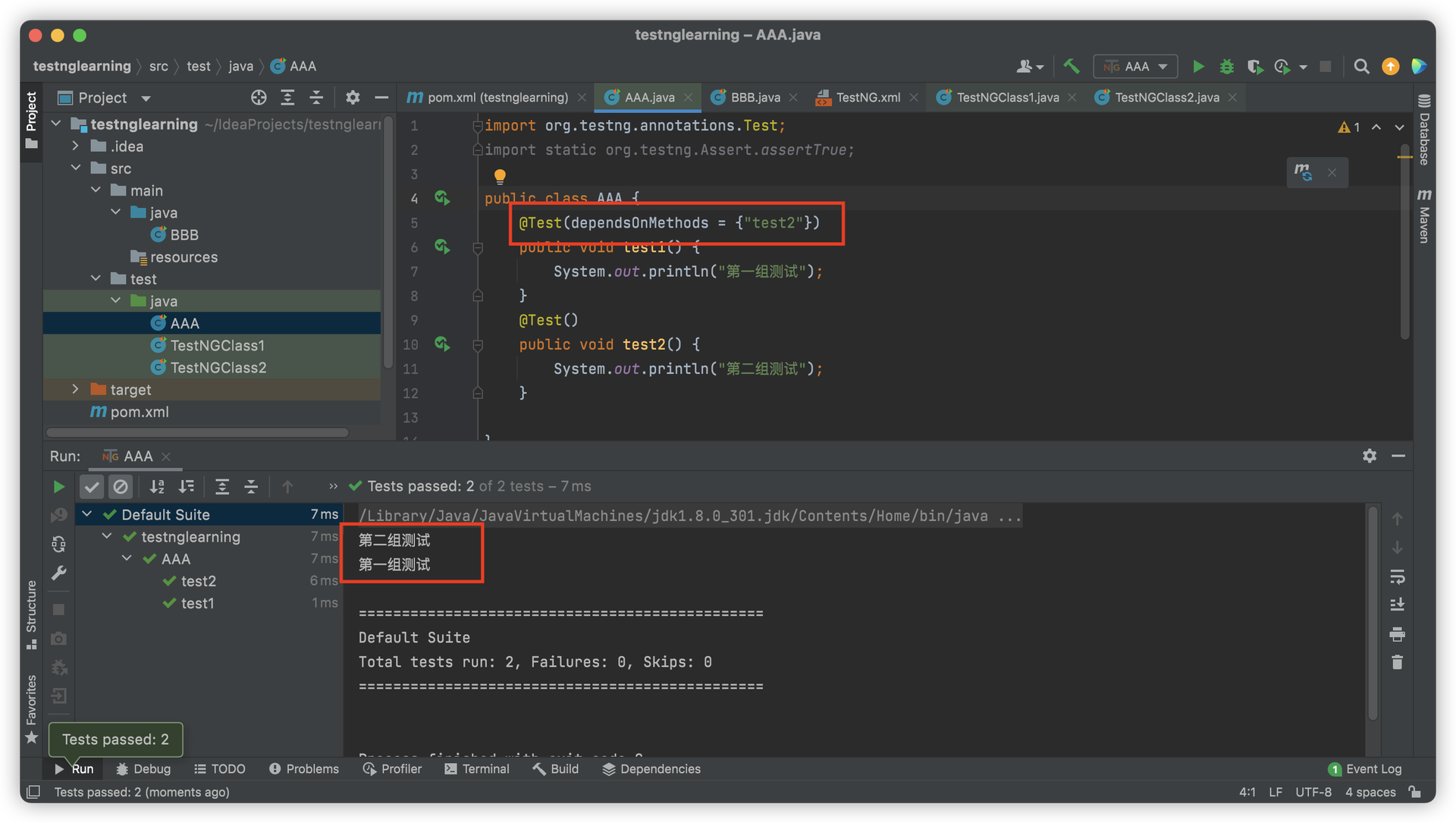Open Run panel settings gear
The height and width of the screenshot is (823, 1456).
click(x=1370, y=456)
